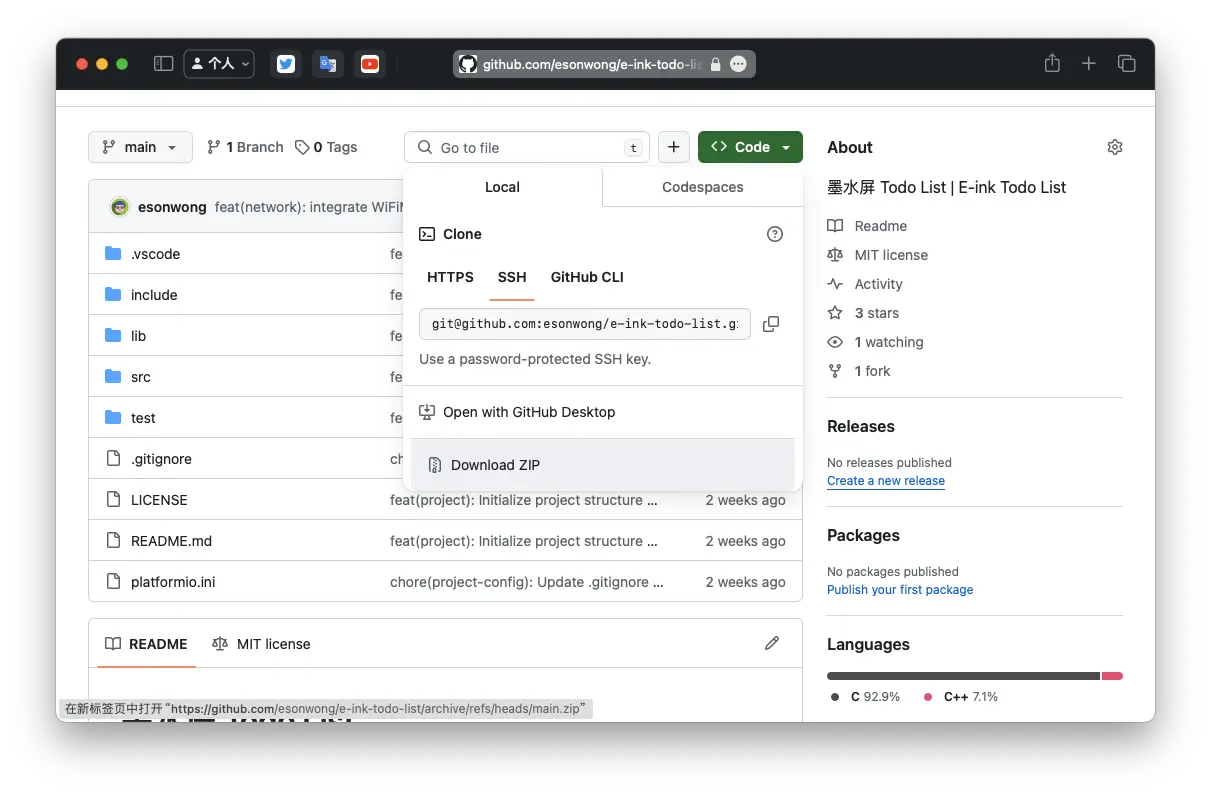The width and height of the screenshot is (1211, 796).
Task: Open the 个人 profile dropdown
Action: click(x=219, y=64)
